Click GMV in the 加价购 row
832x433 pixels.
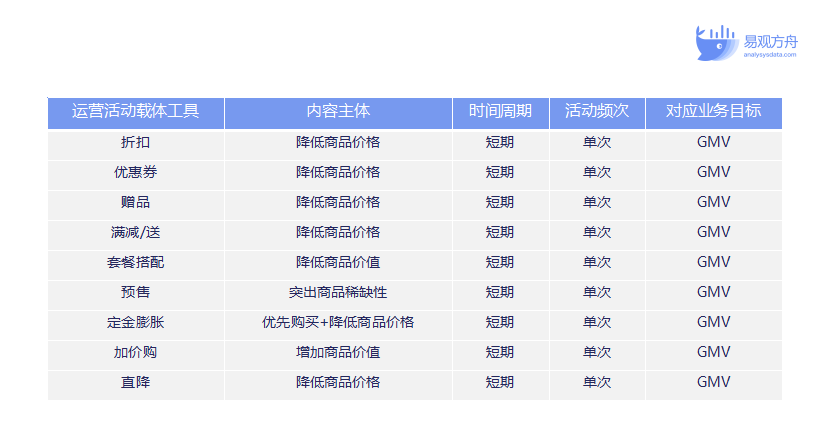coord(713,351)
